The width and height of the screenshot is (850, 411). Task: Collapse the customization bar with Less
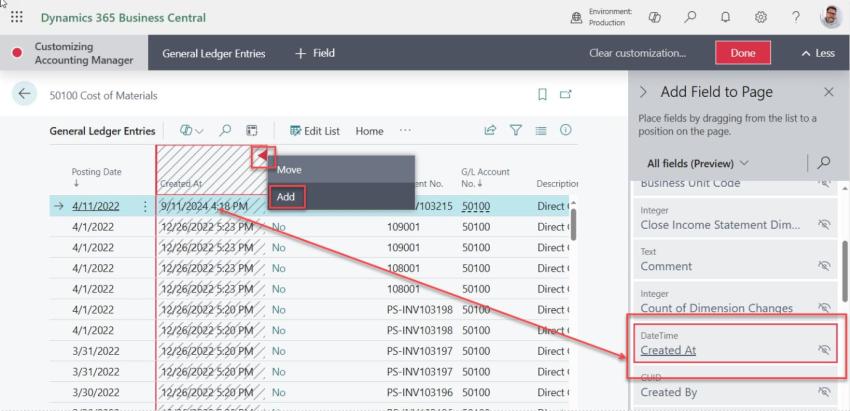point(818,53)
